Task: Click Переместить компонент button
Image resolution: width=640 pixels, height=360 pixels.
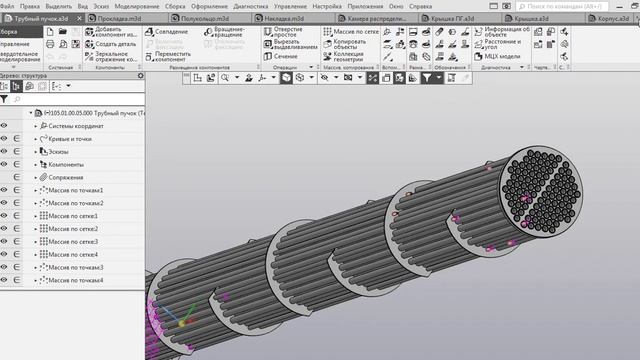Action: (168, 56)
